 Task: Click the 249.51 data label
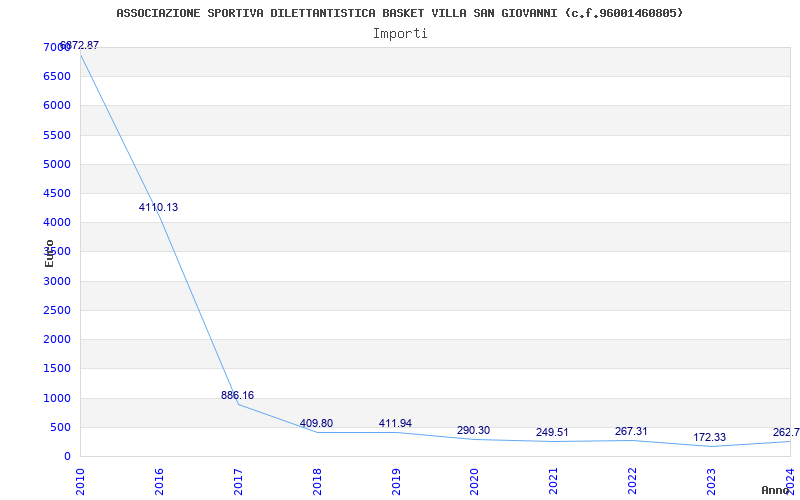(552, 433)
